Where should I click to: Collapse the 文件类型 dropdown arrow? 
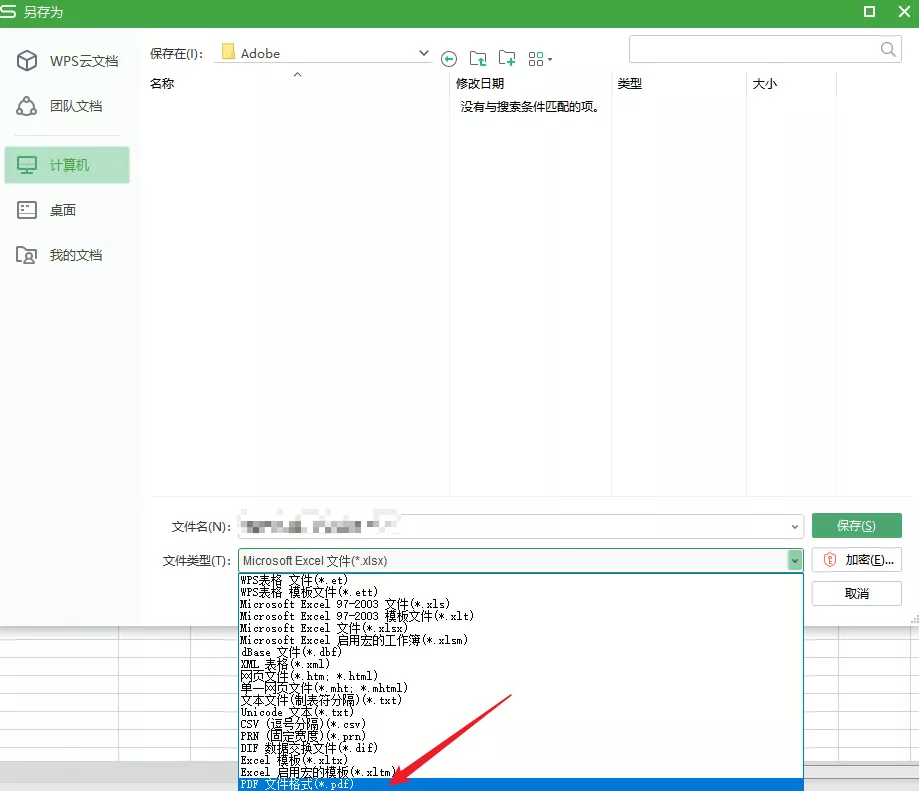pos(795,561)
